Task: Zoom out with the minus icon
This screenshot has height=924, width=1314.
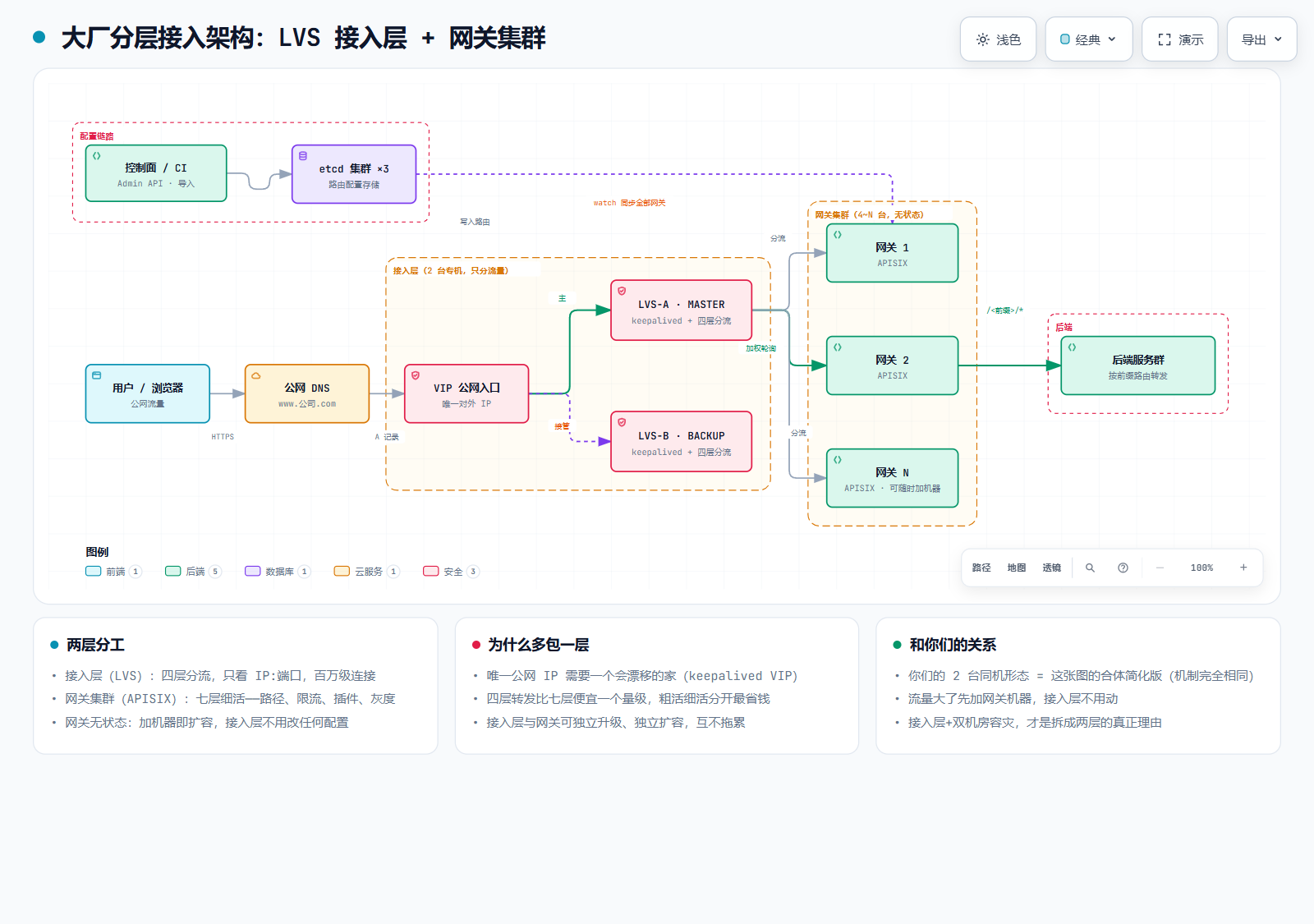Action: (1160, 568)
